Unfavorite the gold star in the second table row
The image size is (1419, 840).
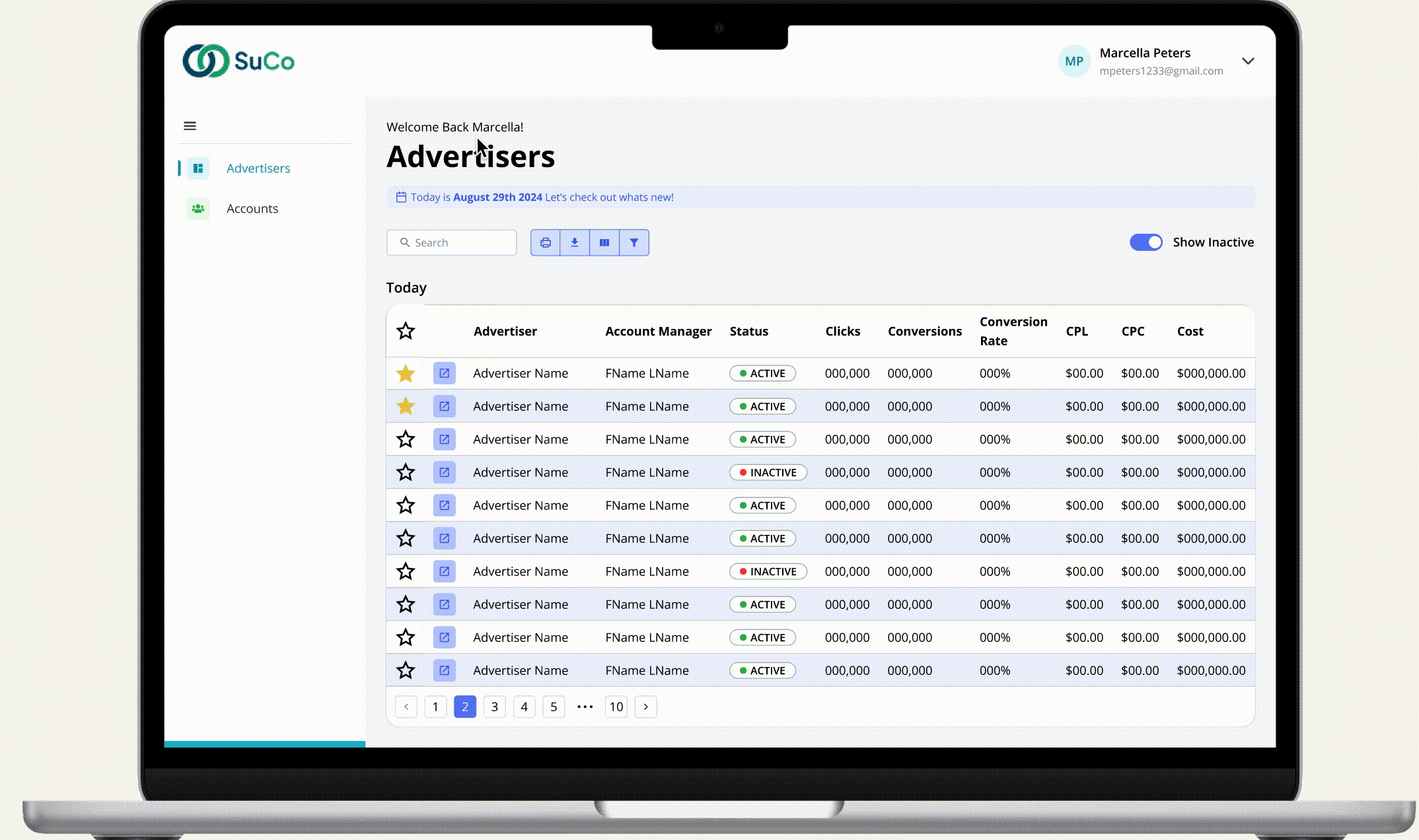point(406,406)
